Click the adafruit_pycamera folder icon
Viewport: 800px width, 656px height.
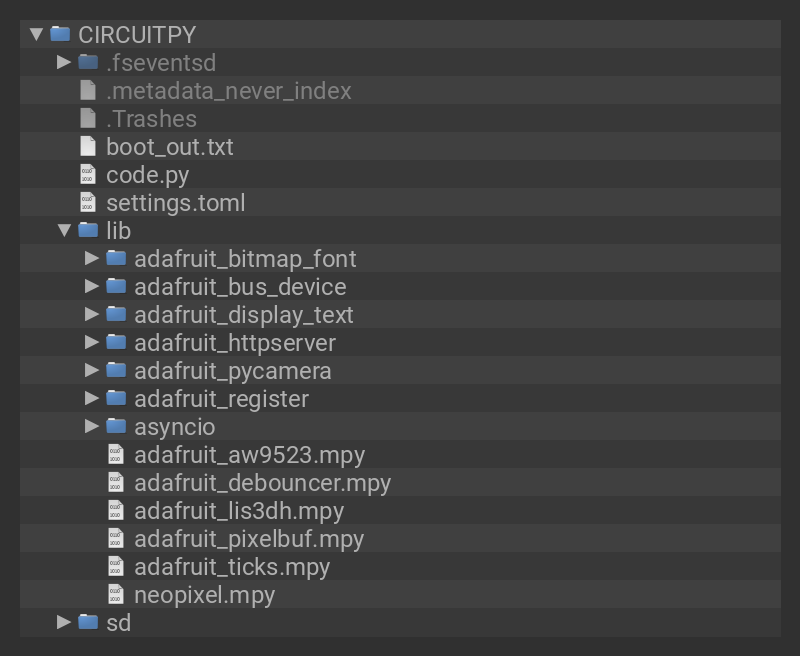tap(116, 370)
